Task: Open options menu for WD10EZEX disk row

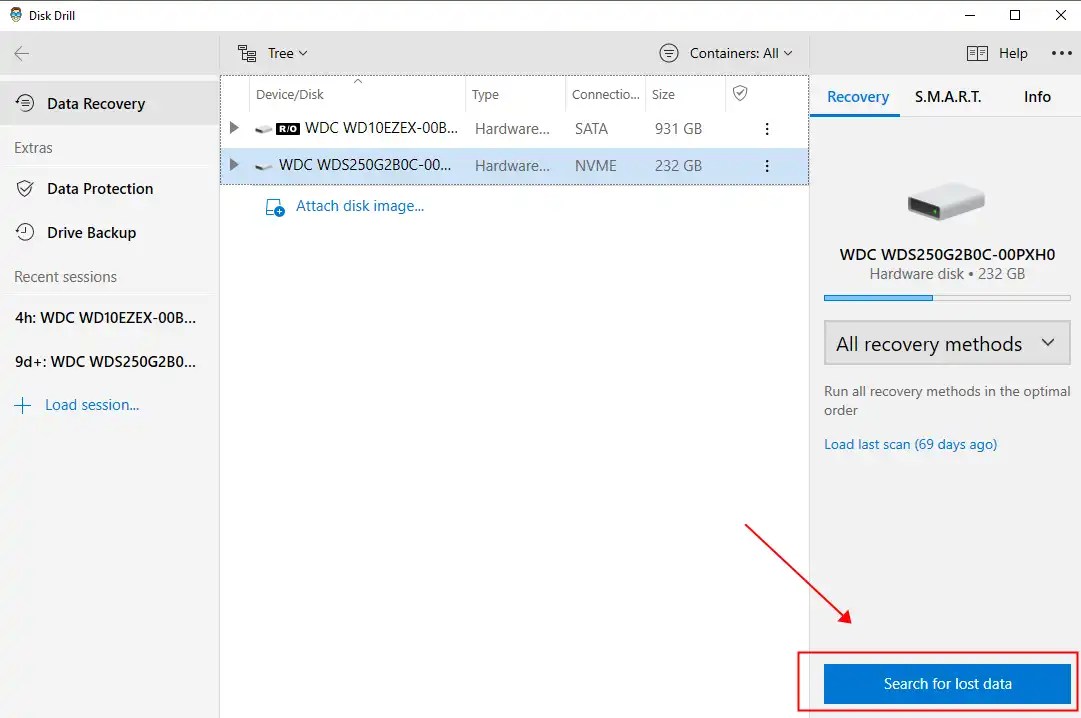Action: 767,128
